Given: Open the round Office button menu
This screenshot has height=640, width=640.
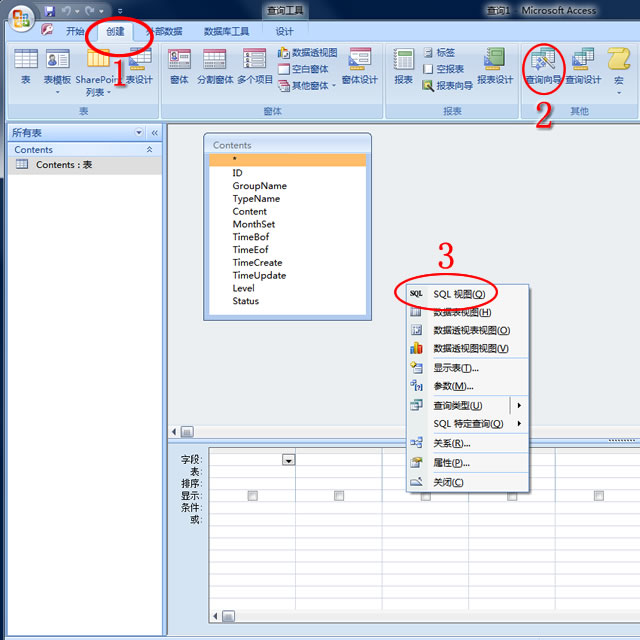Looking at the screenshot, I should click(20, 18).
